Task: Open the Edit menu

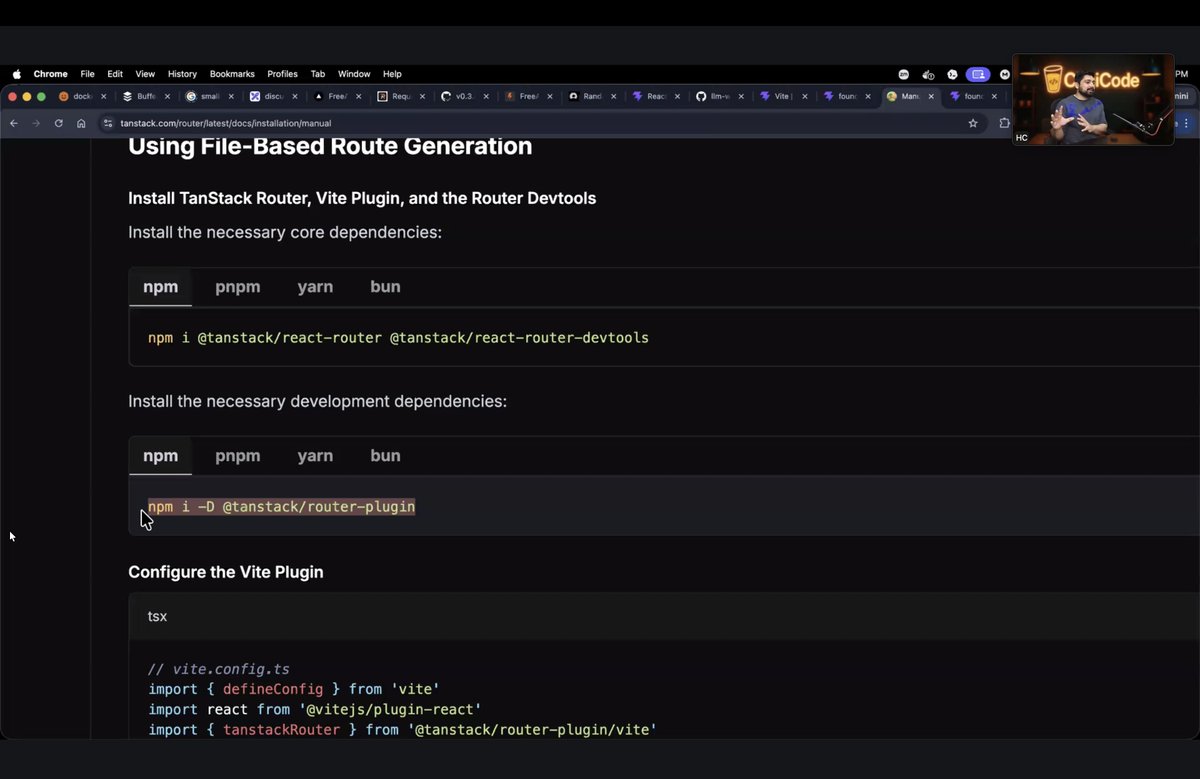Action: pos(115,74)
